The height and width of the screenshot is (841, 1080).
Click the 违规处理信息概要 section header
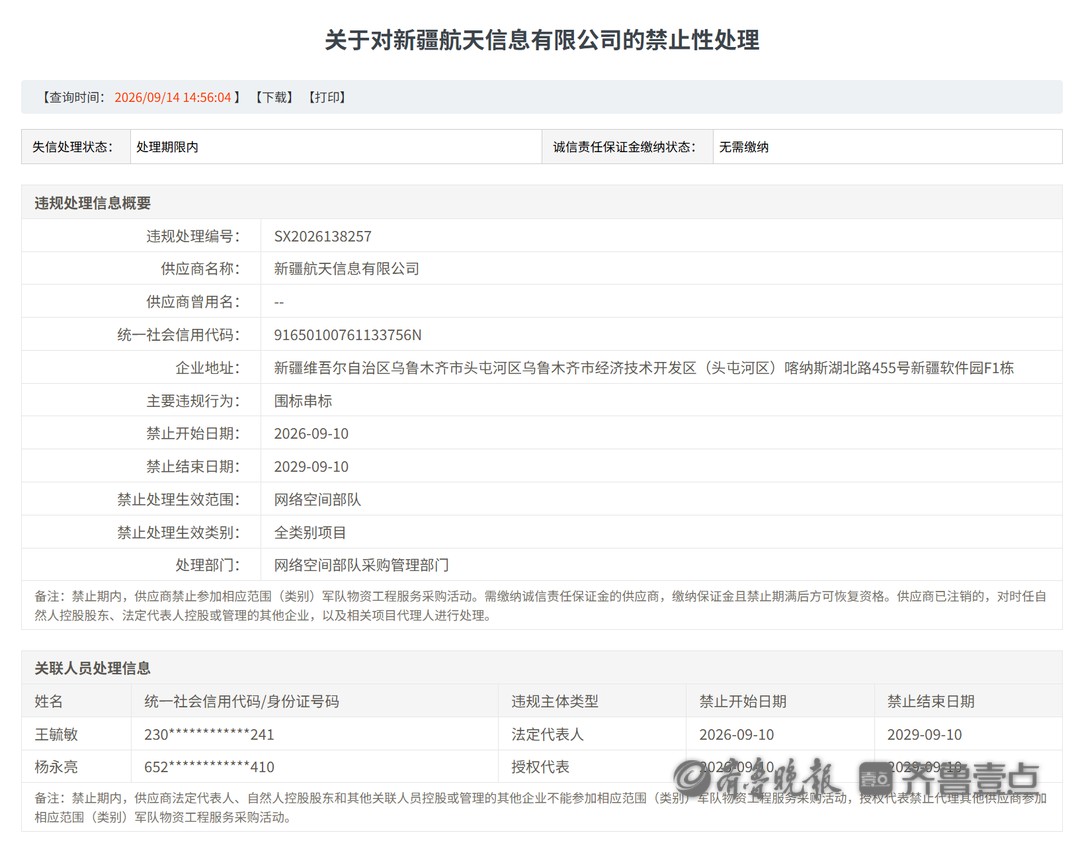[93, 203]
